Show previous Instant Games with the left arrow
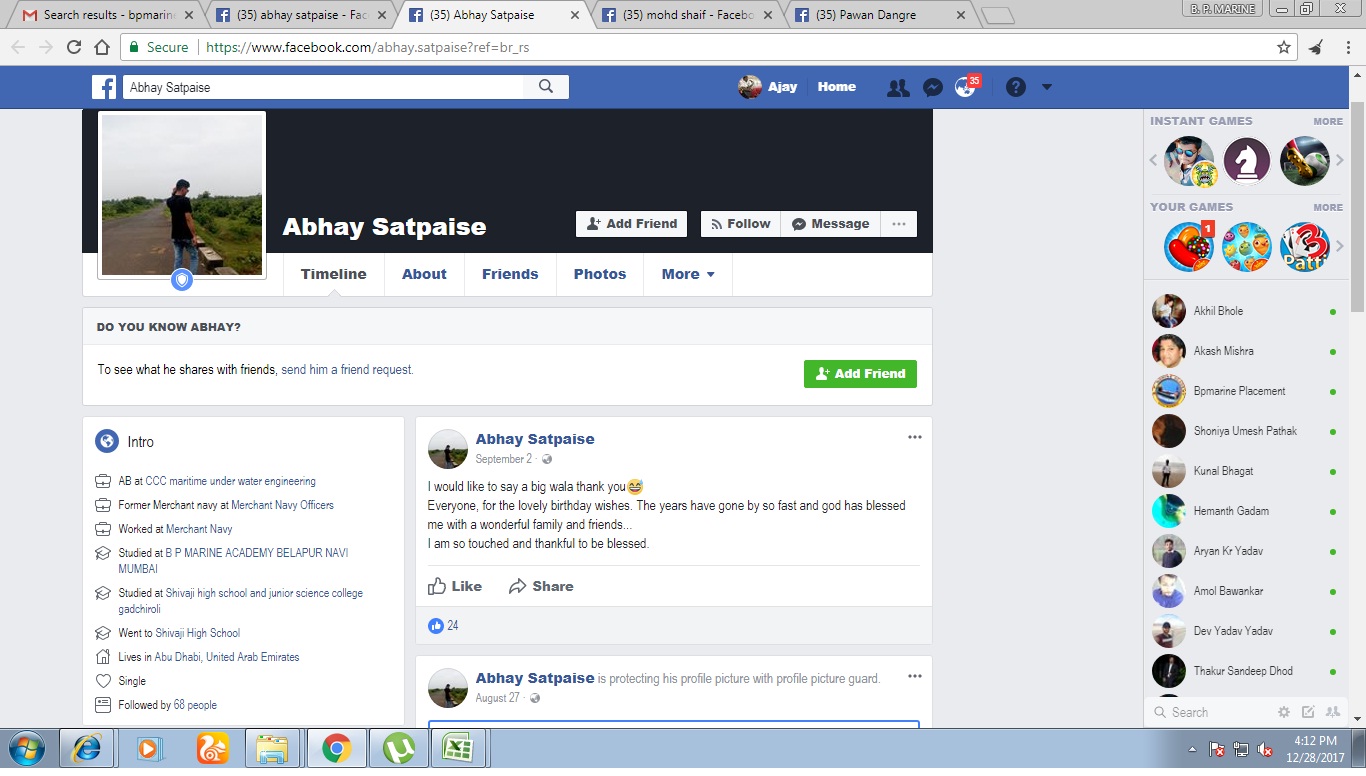 coord(1153,160)
